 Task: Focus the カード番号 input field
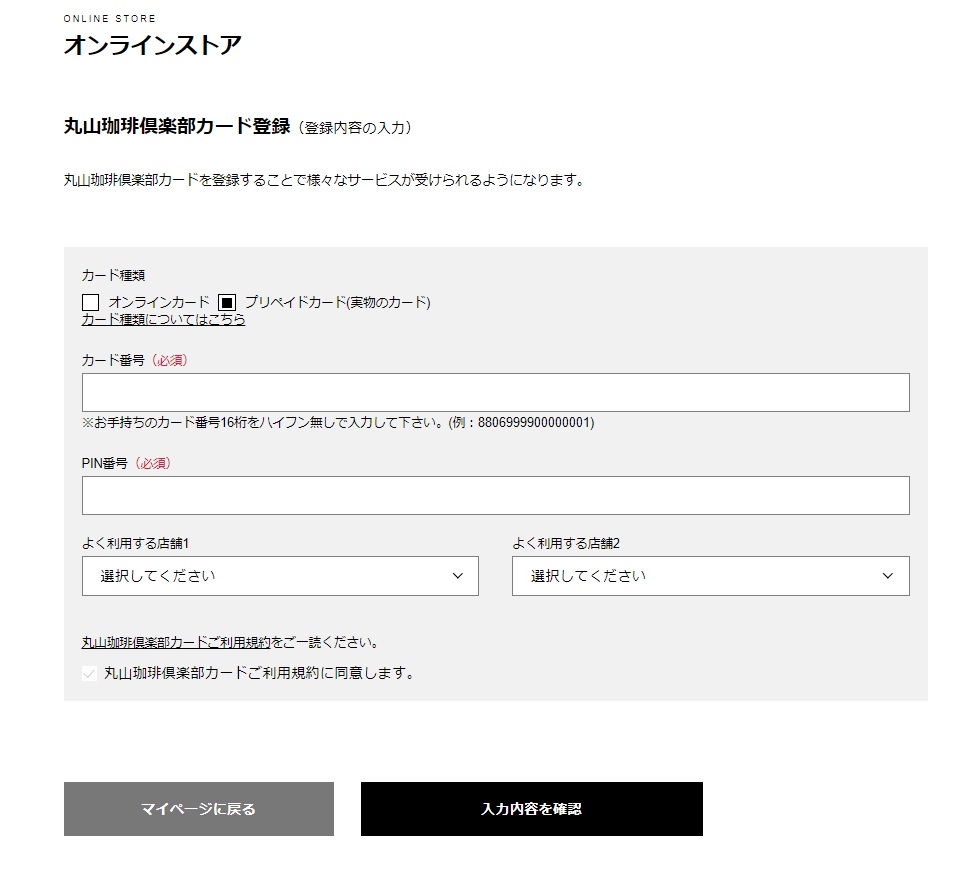495,393
